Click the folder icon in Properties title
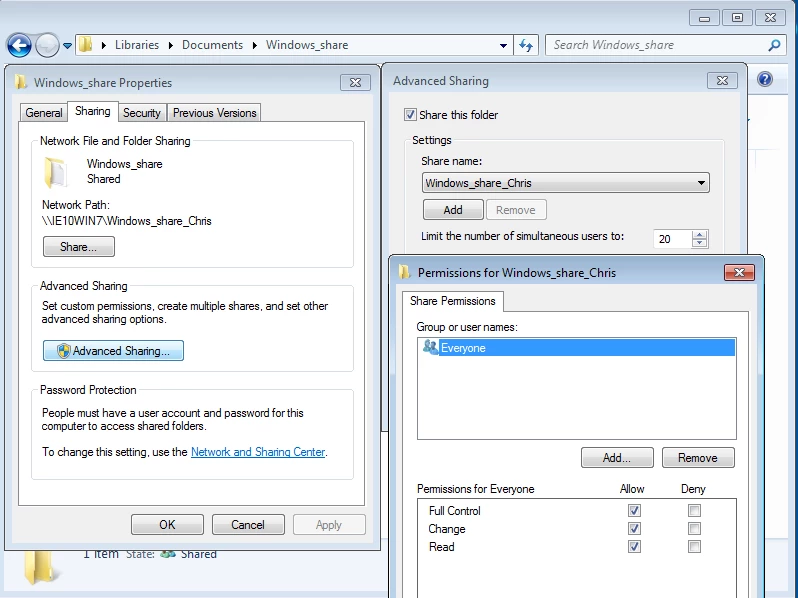The height and width of the screenshot is (598, 798). click(x=21, y=82)
